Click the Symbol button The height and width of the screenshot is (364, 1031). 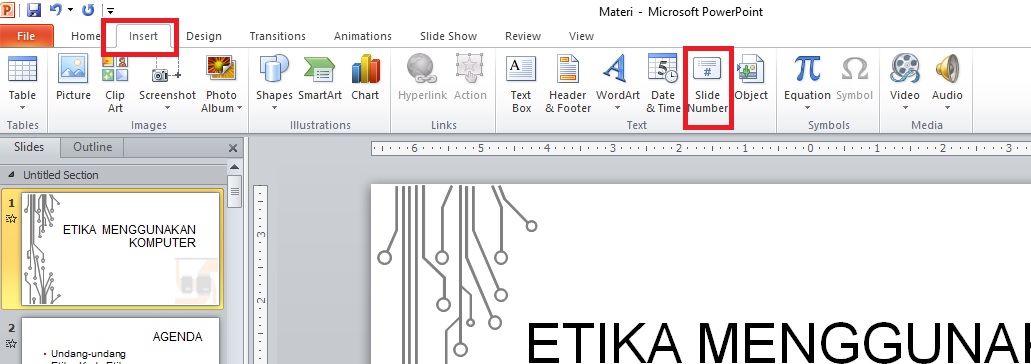pyautogui.click(x=854, y=79)
